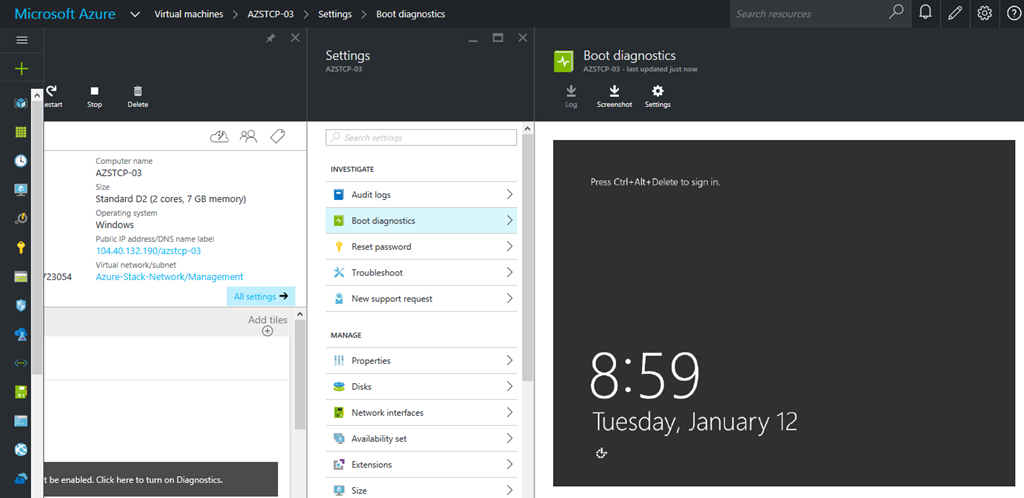The width and height of the screenshot is (1024, 498).
Task: Click the Log download icon
Action: pyautogui.click(x=571, y=91)
